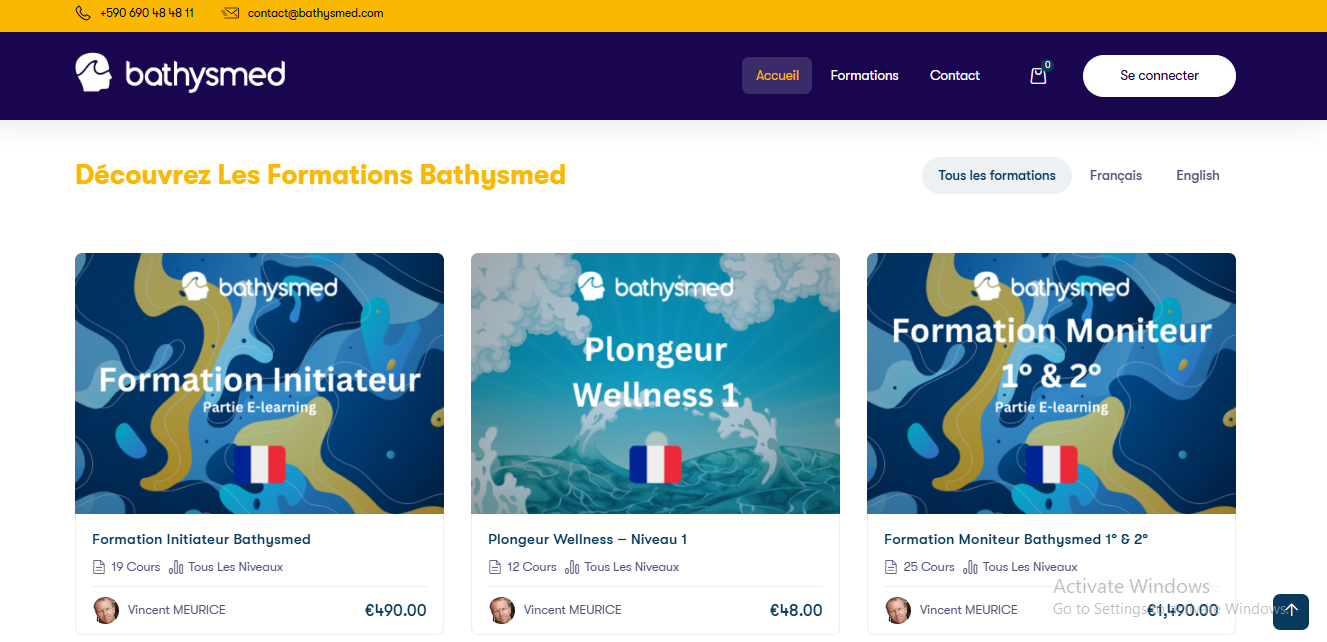Select the Accueil menu item
1327x642 pixels.
click(x=777, y=76)
